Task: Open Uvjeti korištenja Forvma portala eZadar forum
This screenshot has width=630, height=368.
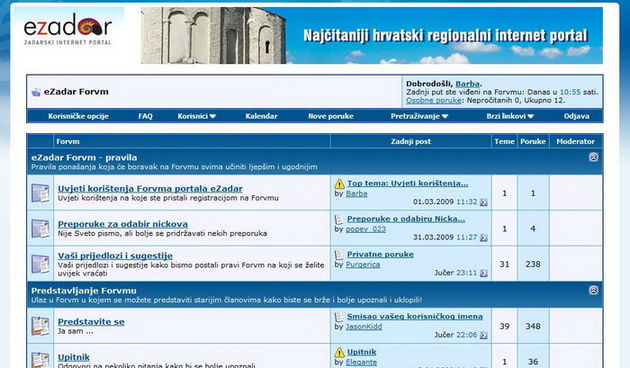Action: (150, 188)
